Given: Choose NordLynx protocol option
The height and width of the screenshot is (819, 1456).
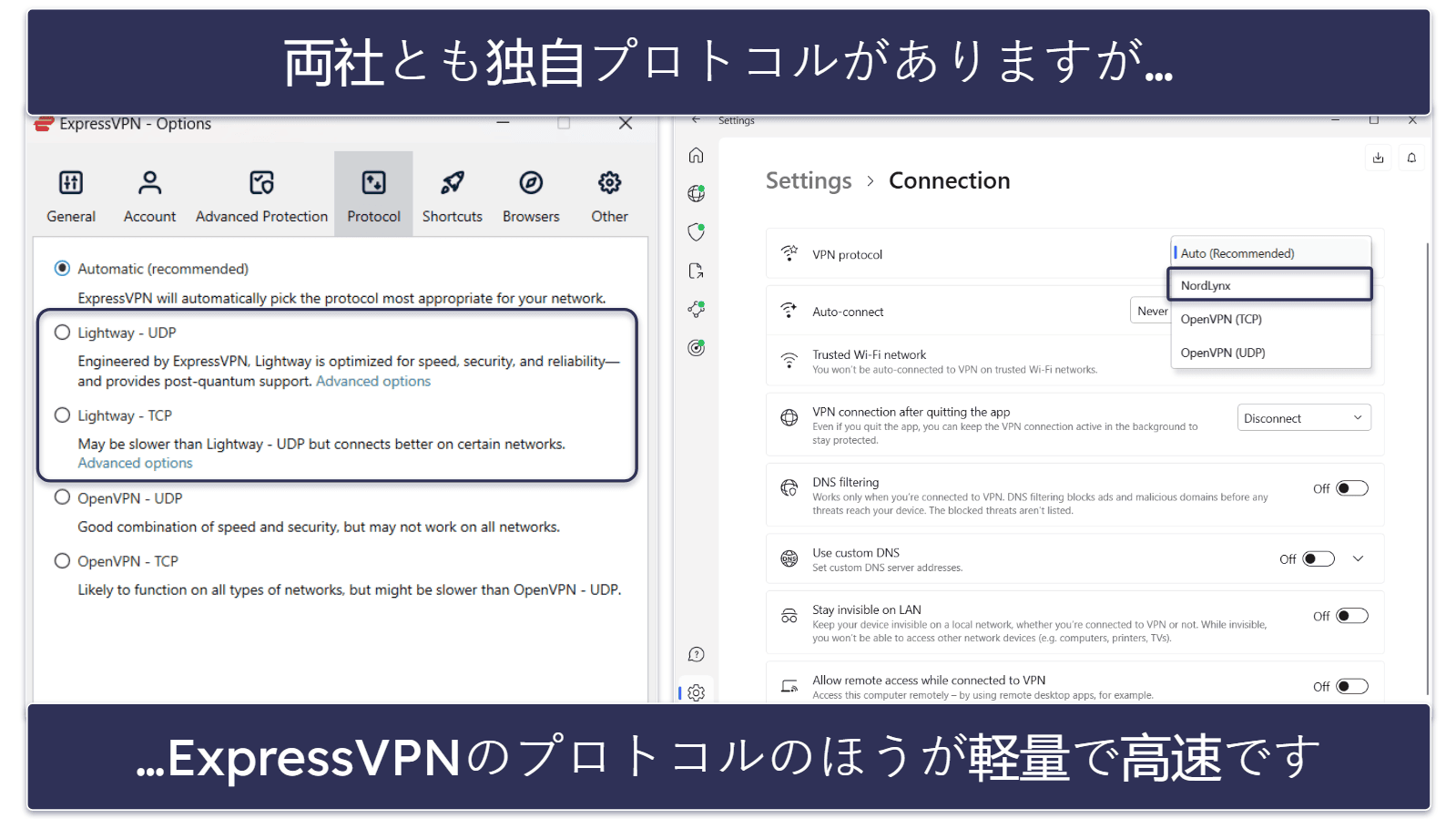Looking at the screenshot, I should [x=1269, y=285].
